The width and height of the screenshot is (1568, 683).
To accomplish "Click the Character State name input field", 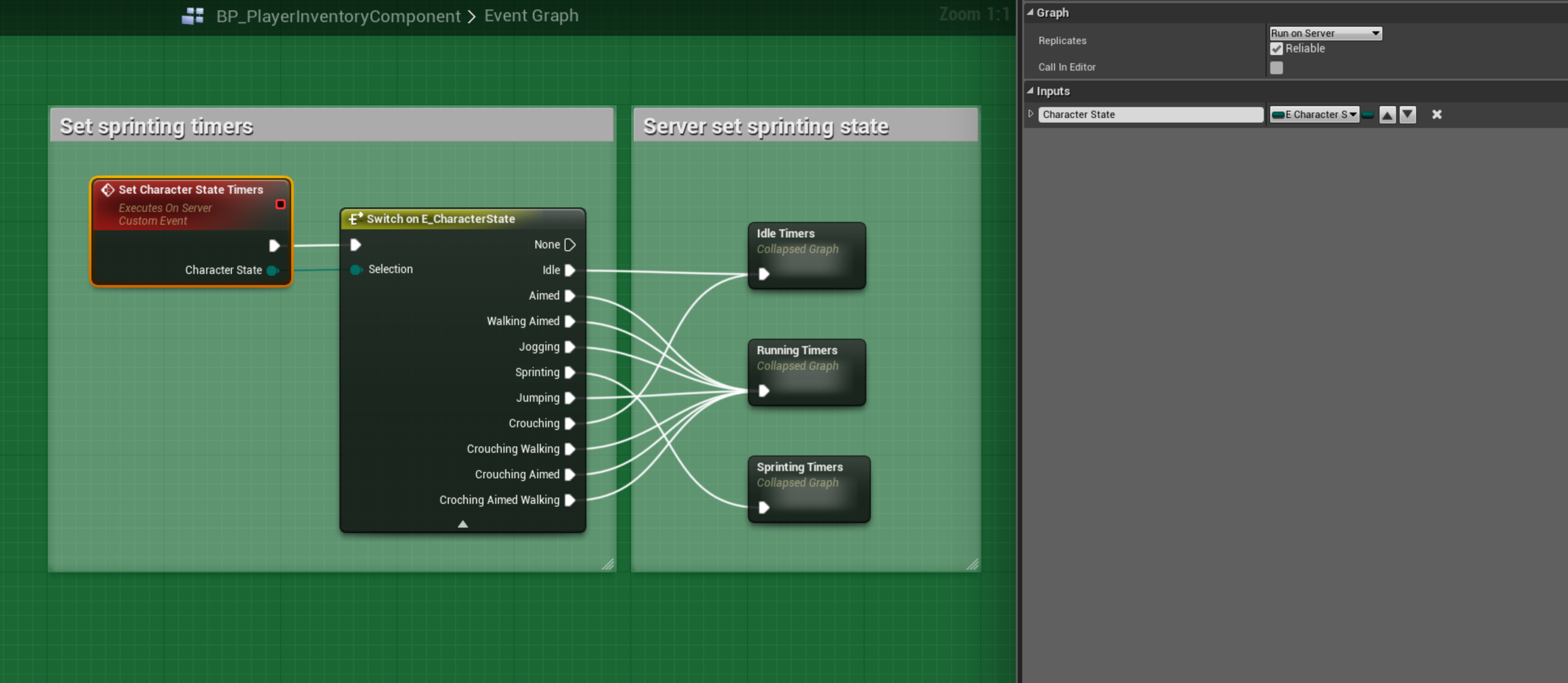I will coord(1150,114).
